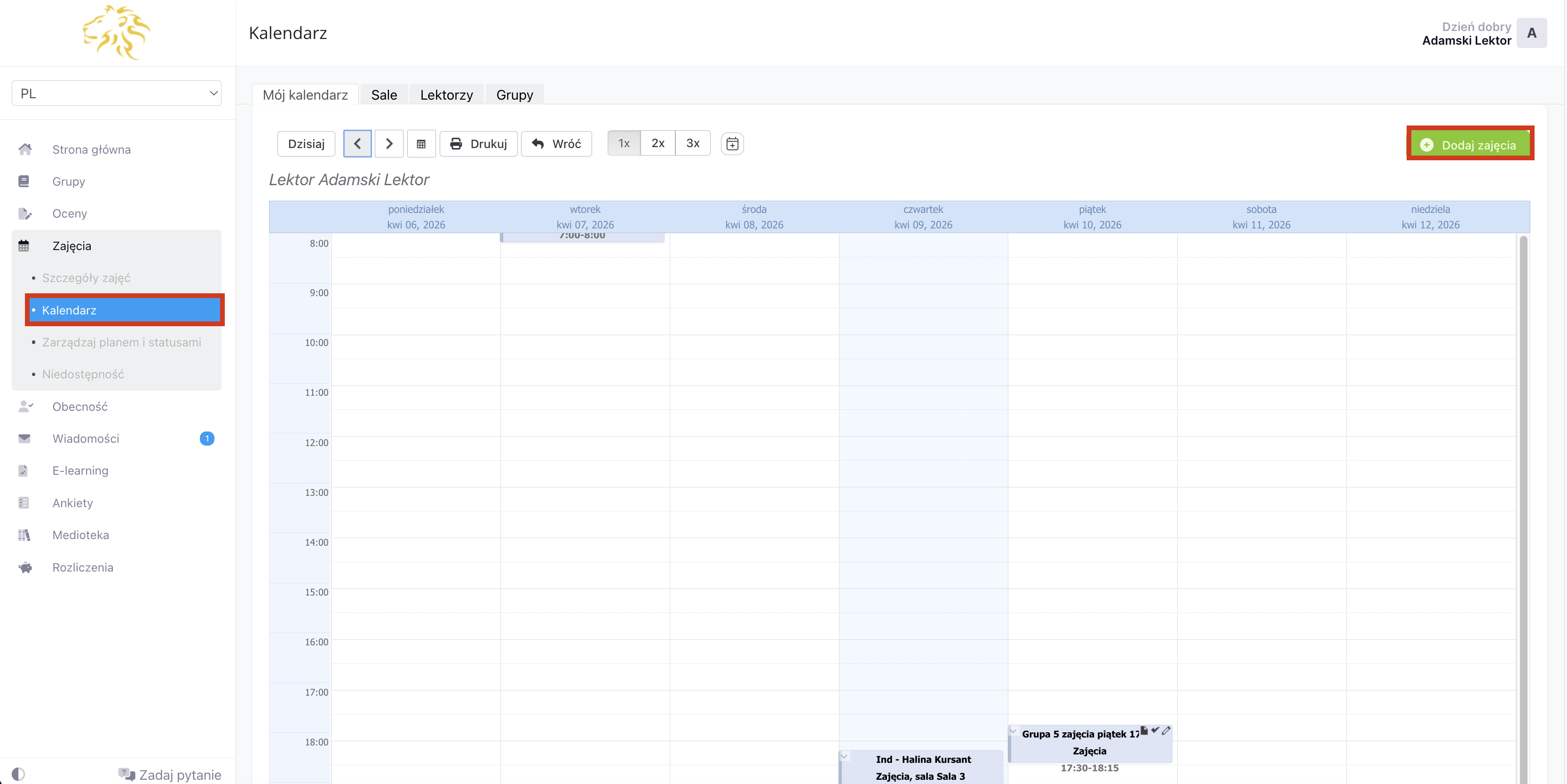Screen dimensions: 1567x784
Task: Expand chevron on Grupa 5 zajęcia event
Action: [1013, 731]
